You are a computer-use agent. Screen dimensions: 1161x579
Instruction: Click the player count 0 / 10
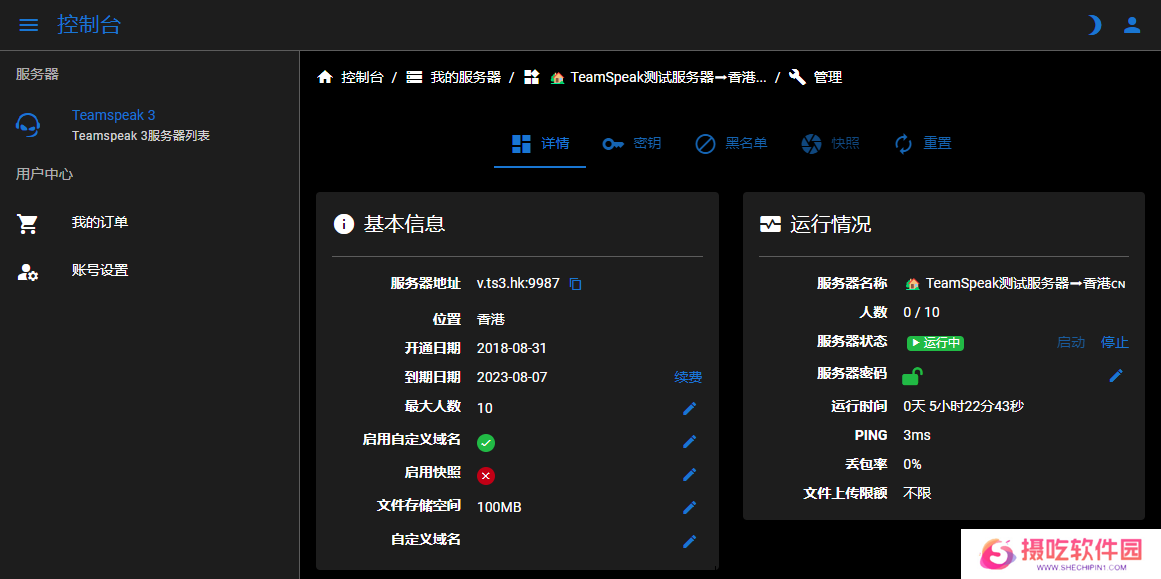(921, 312)
